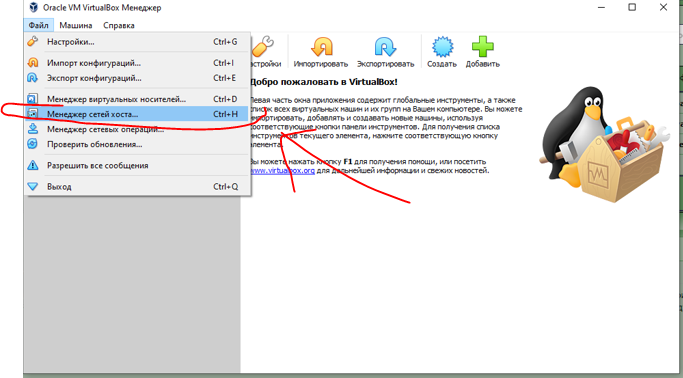Choose Проверить обновления... menu entry
Viewport: 683px width, 378px height.
[x=137, y=144]
